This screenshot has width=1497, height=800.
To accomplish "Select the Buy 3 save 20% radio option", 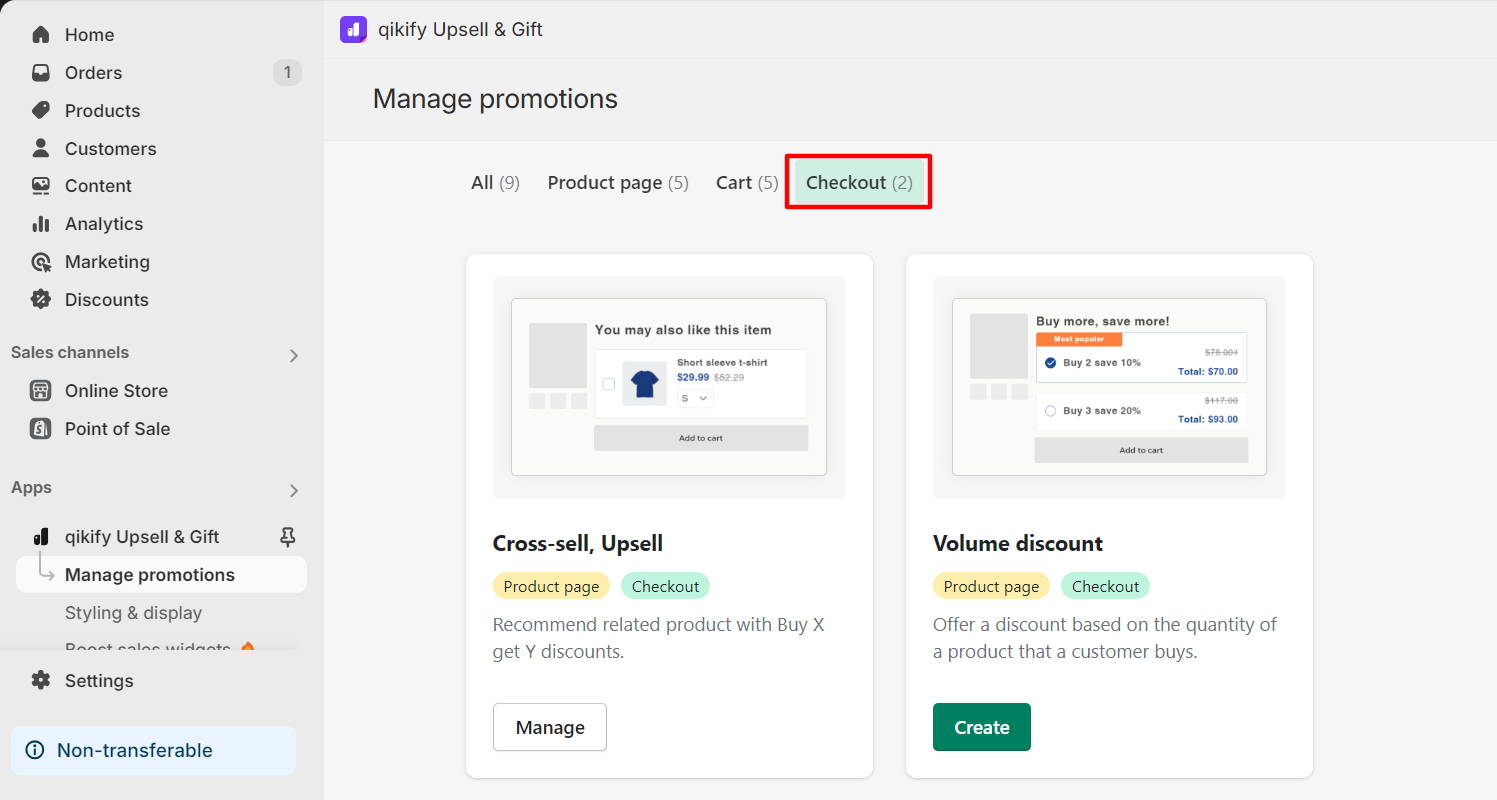I will click(1050, 410).
